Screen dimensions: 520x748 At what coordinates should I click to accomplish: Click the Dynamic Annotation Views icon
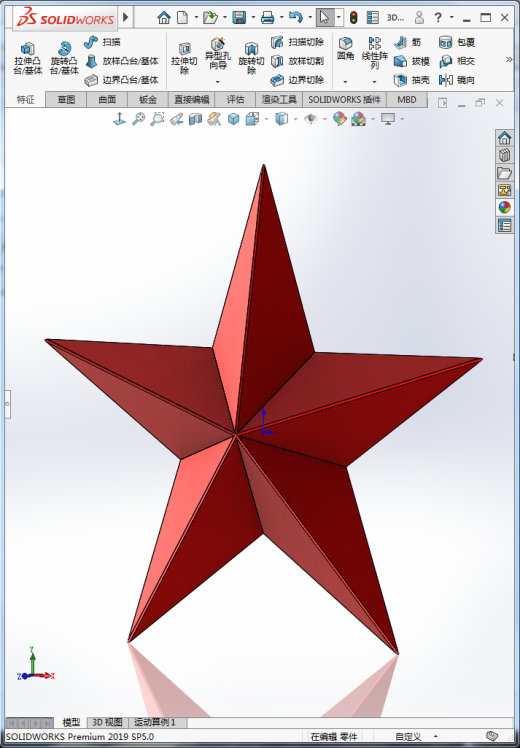coord(214,118)
